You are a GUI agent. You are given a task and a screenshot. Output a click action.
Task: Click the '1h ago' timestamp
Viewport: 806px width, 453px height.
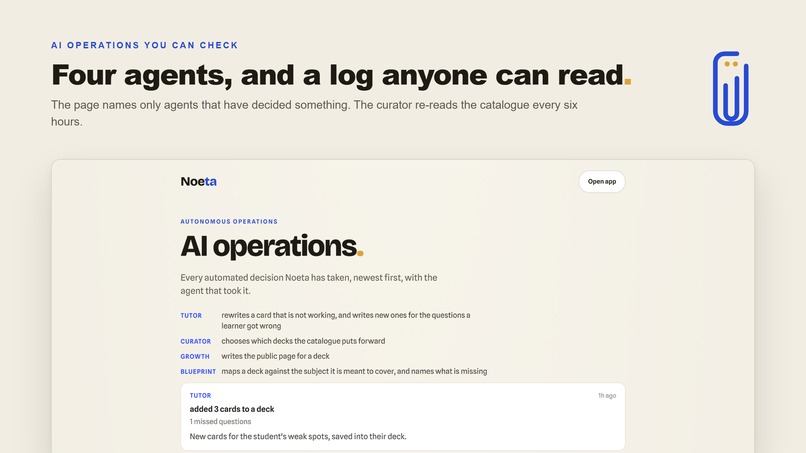coord(607,395)
